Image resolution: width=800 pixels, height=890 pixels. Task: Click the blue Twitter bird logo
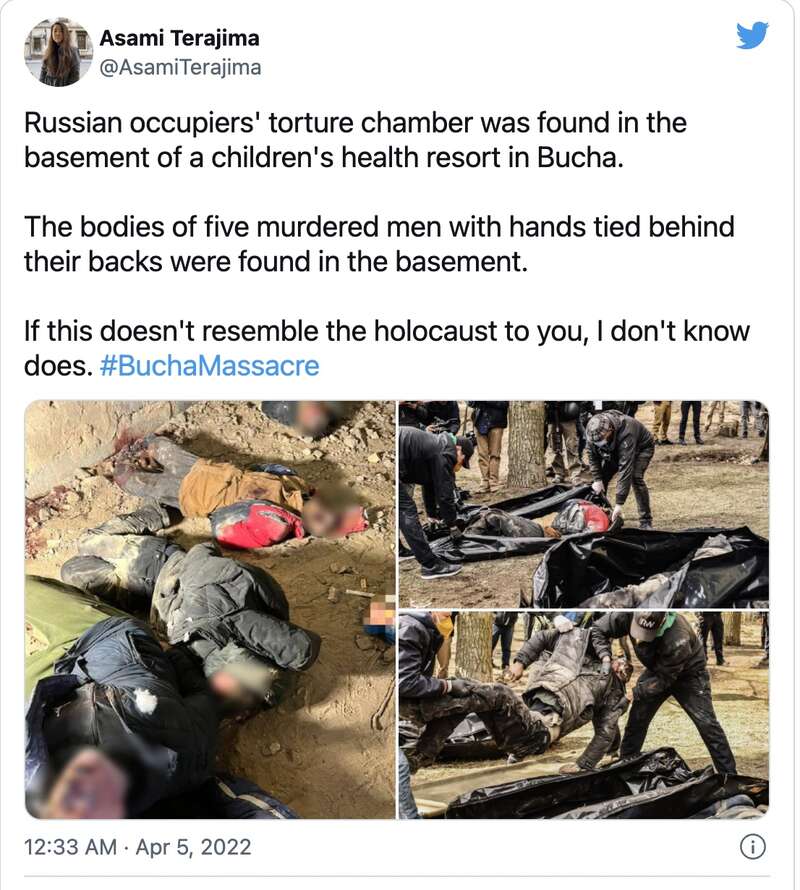[752, 35]
